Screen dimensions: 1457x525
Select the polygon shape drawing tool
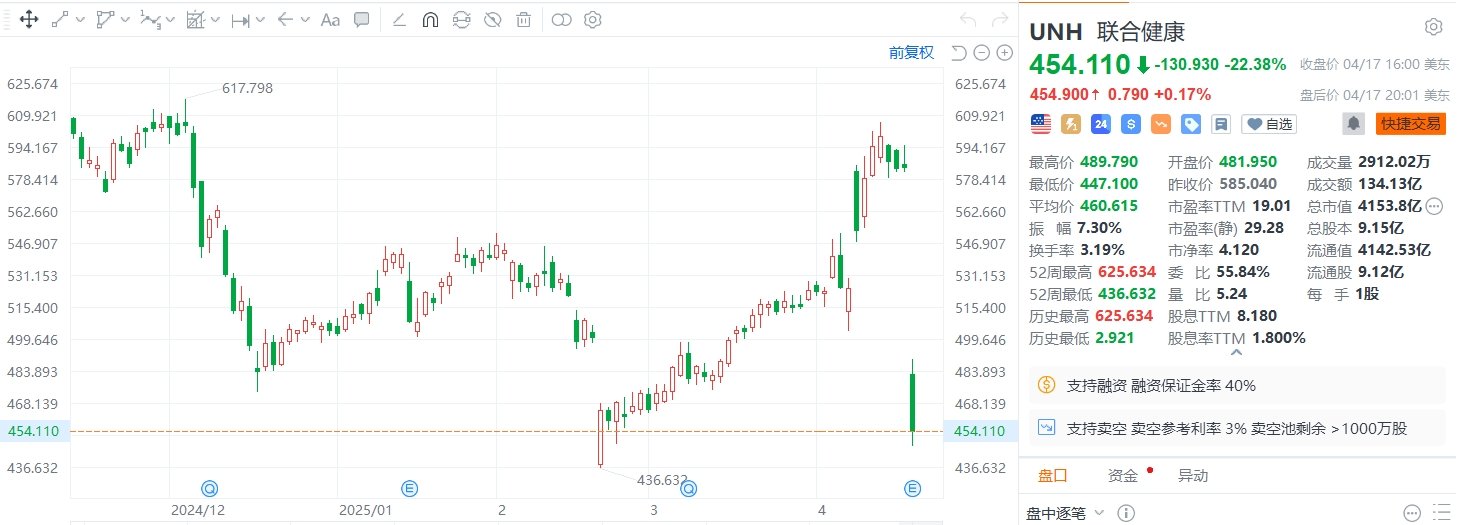[105, 19]
